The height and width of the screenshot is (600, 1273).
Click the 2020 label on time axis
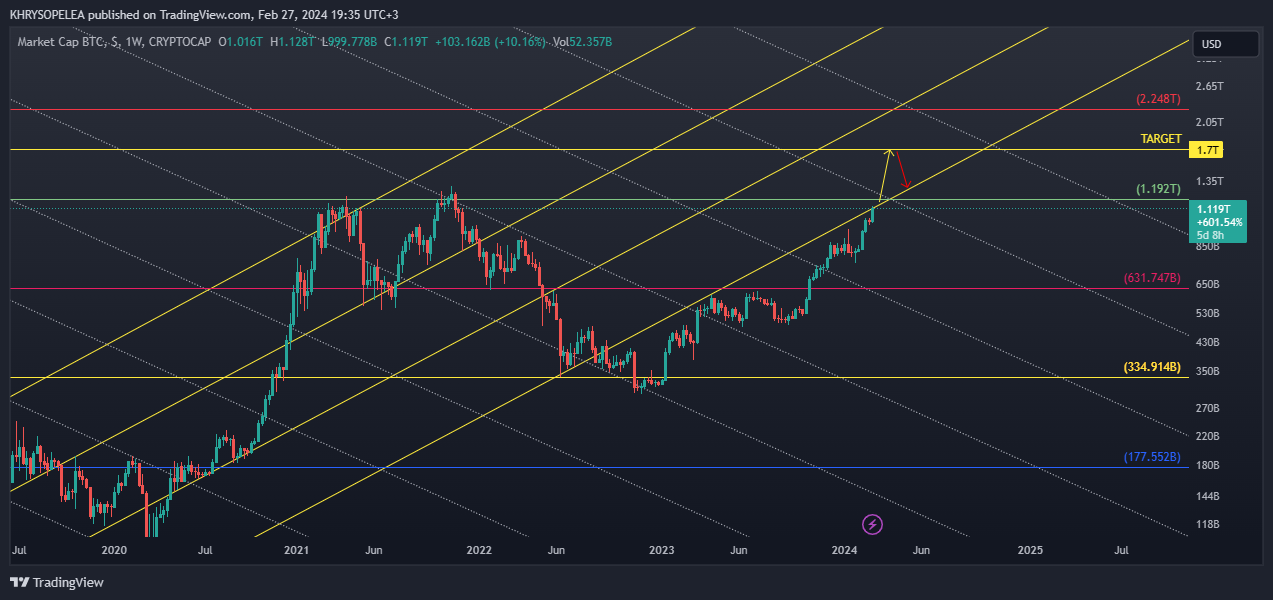(x=114, y=550)
